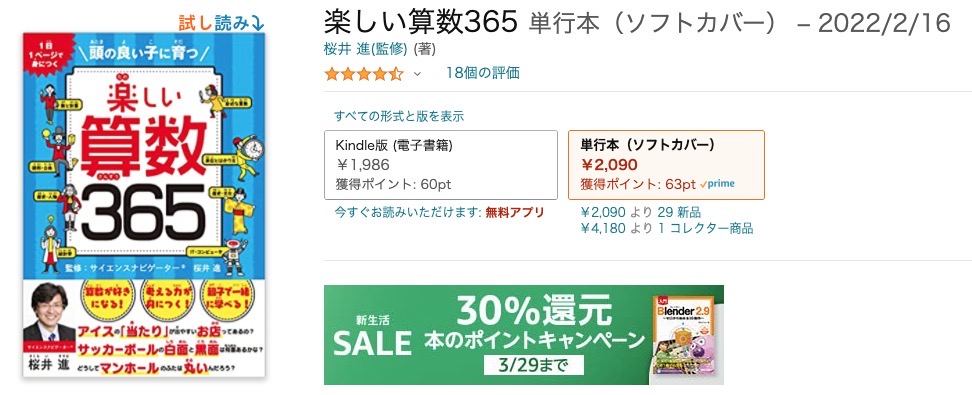This screenshot has height=395, width=972.
Task: Select the 単行本(ソフトカバー) format option
Action: [x=666, y=165]
